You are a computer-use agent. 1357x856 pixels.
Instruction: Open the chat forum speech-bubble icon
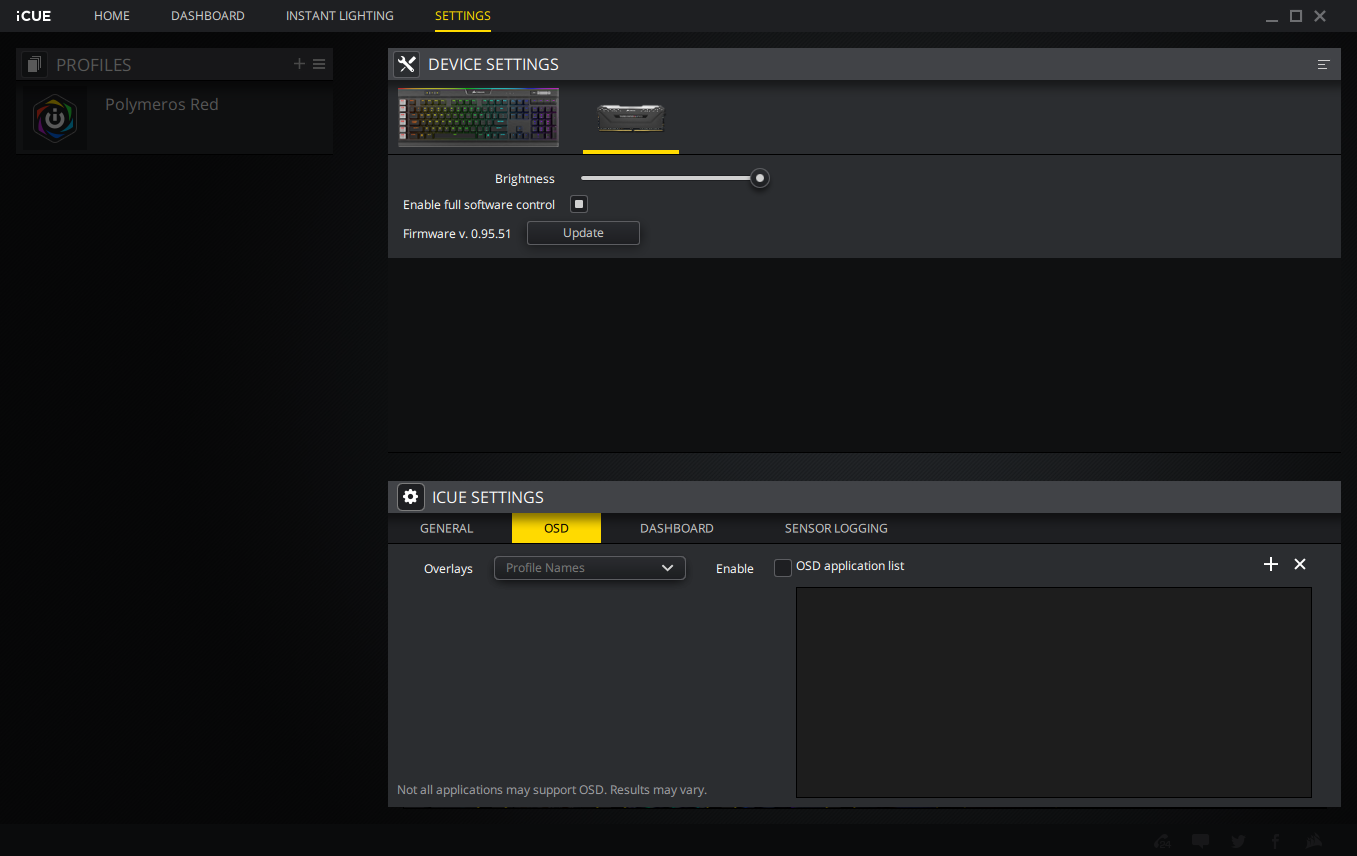1201,841
